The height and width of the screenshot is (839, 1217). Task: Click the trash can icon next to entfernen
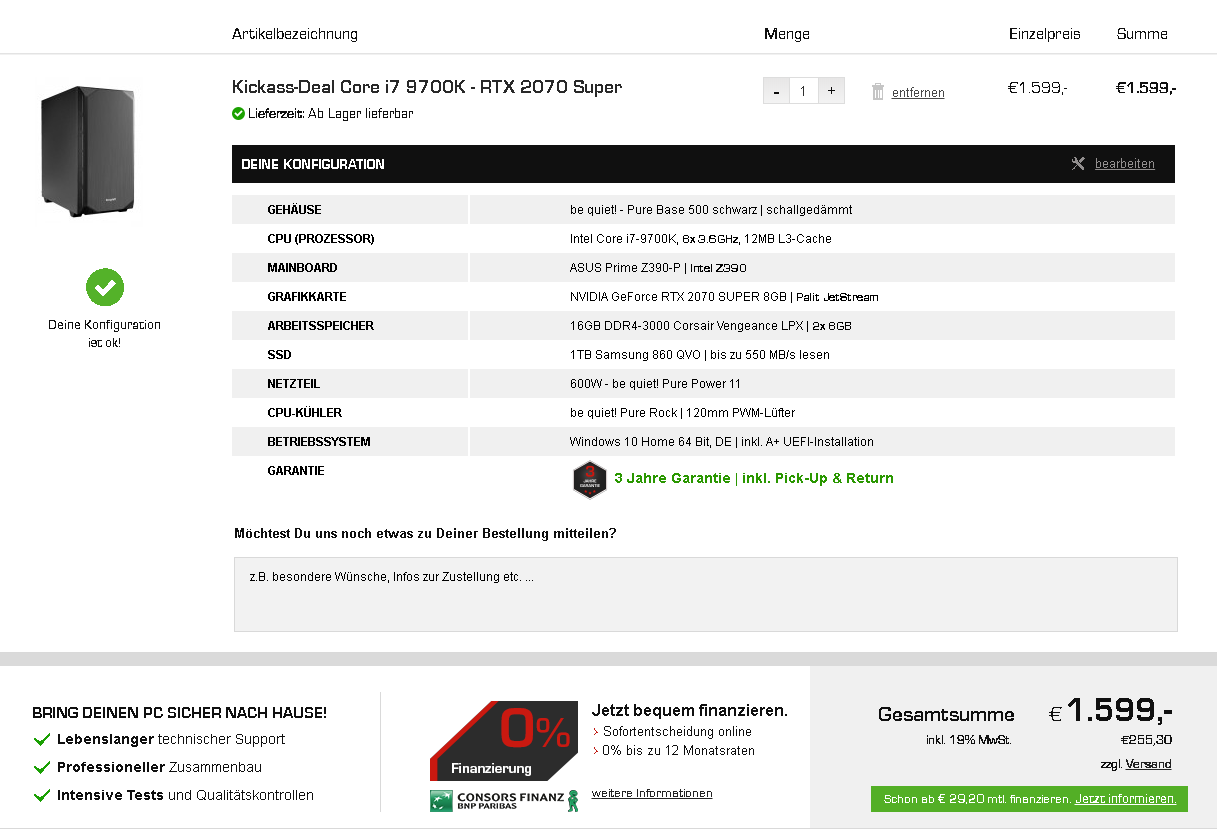pyautogui.click(x=878, y=92)
